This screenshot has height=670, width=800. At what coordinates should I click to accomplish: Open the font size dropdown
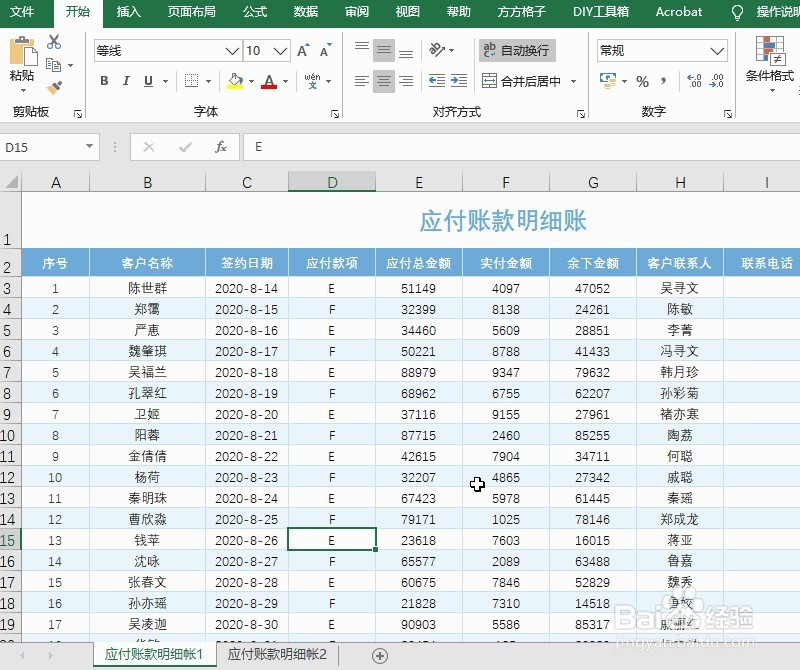point(279,50)
